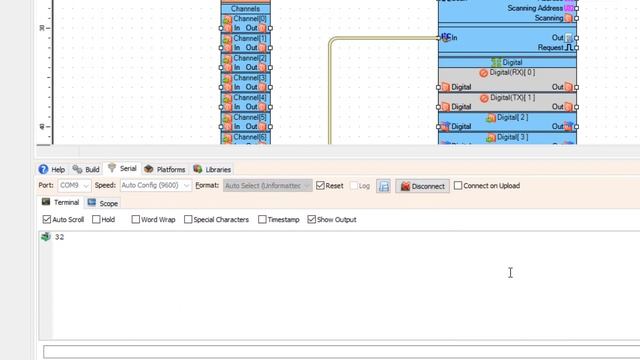
Task: Open the COM9 port dropdown
Action: (x=74, y=186)
